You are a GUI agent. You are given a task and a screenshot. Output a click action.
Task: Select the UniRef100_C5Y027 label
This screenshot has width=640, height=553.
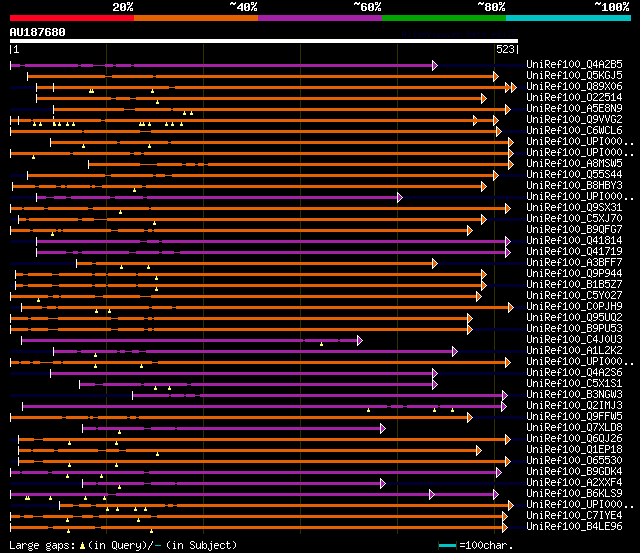574,295
